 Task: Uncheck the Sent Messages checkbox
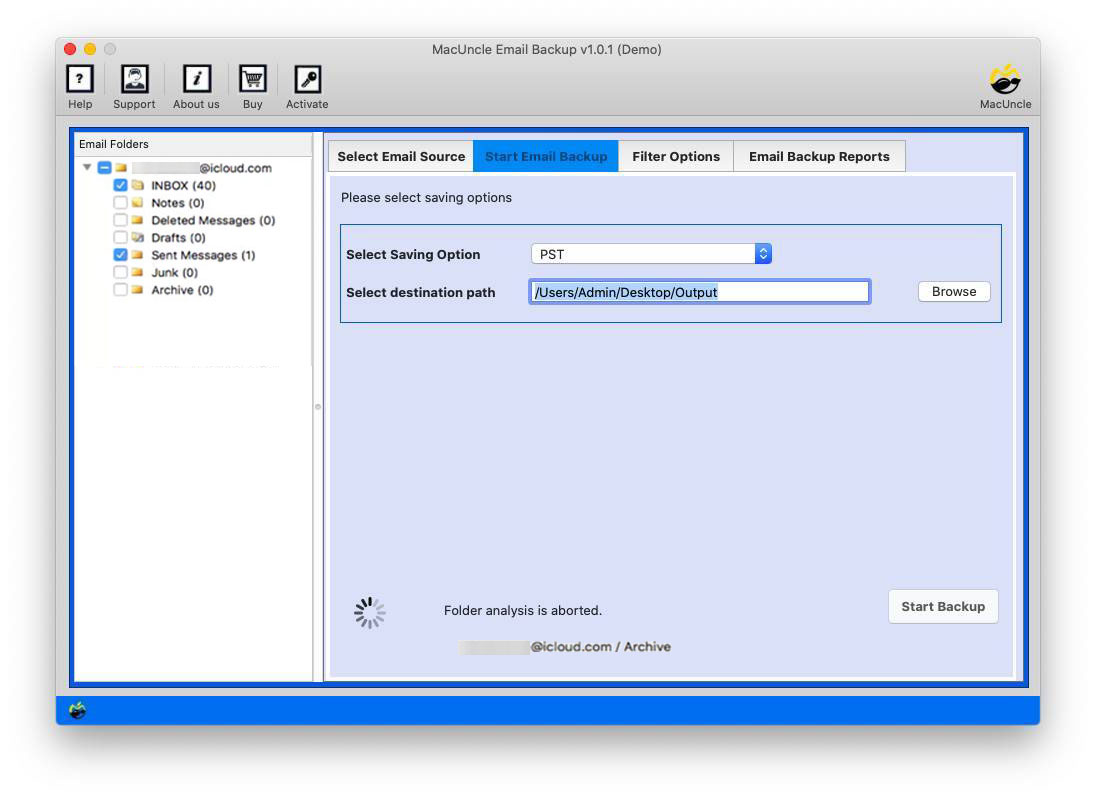click(121, 256)
